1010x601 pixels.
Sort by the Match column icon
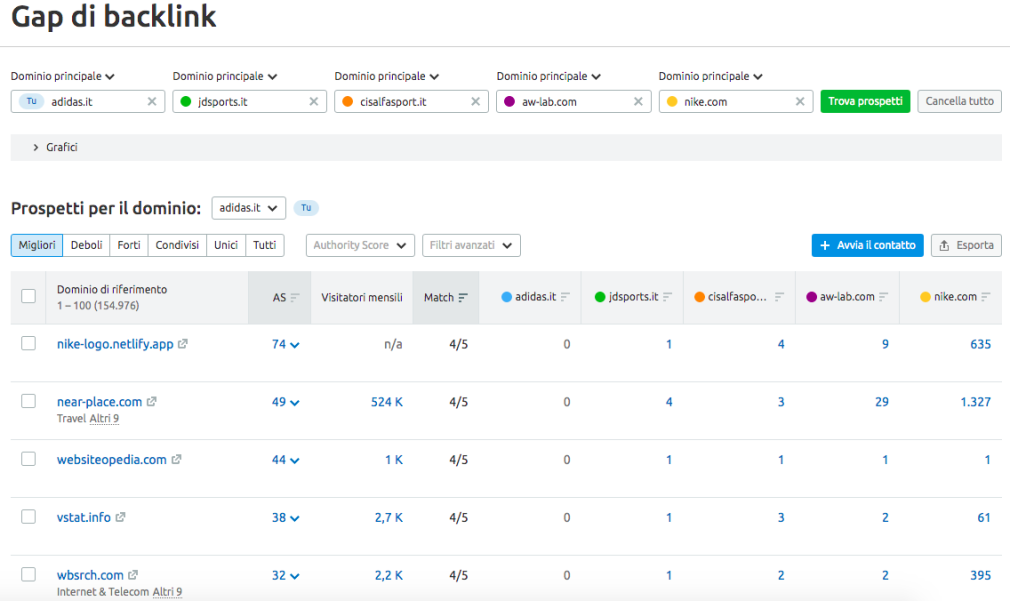click(463, 297)
